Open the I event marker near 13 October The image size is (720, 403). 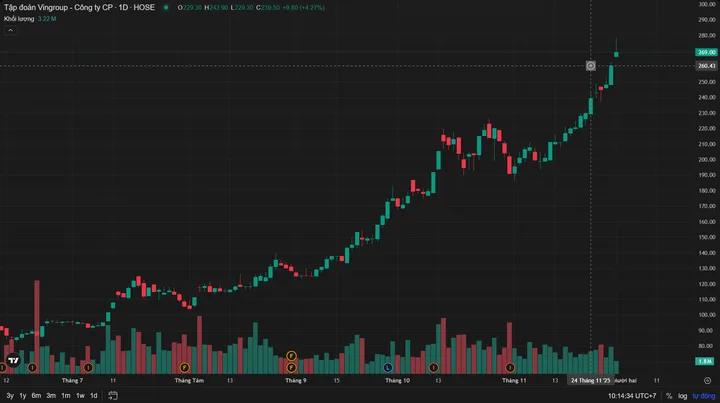[433, 367]
